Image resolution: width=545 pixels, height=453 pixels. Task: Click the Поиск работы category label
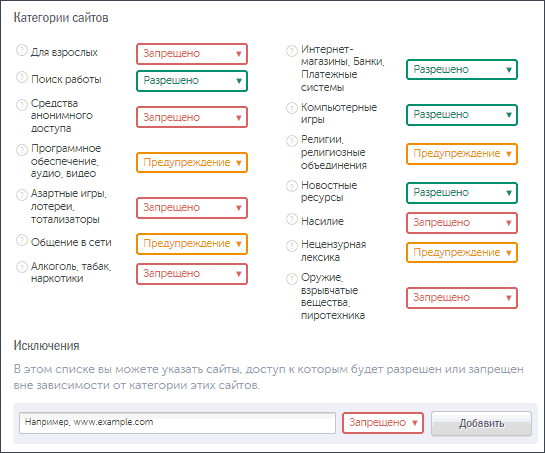tap(66, 79)
